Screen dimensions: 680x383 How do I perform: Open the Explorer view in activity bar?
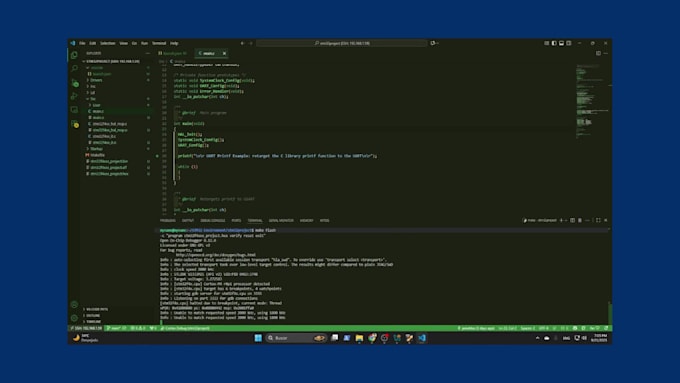point(74,55)
